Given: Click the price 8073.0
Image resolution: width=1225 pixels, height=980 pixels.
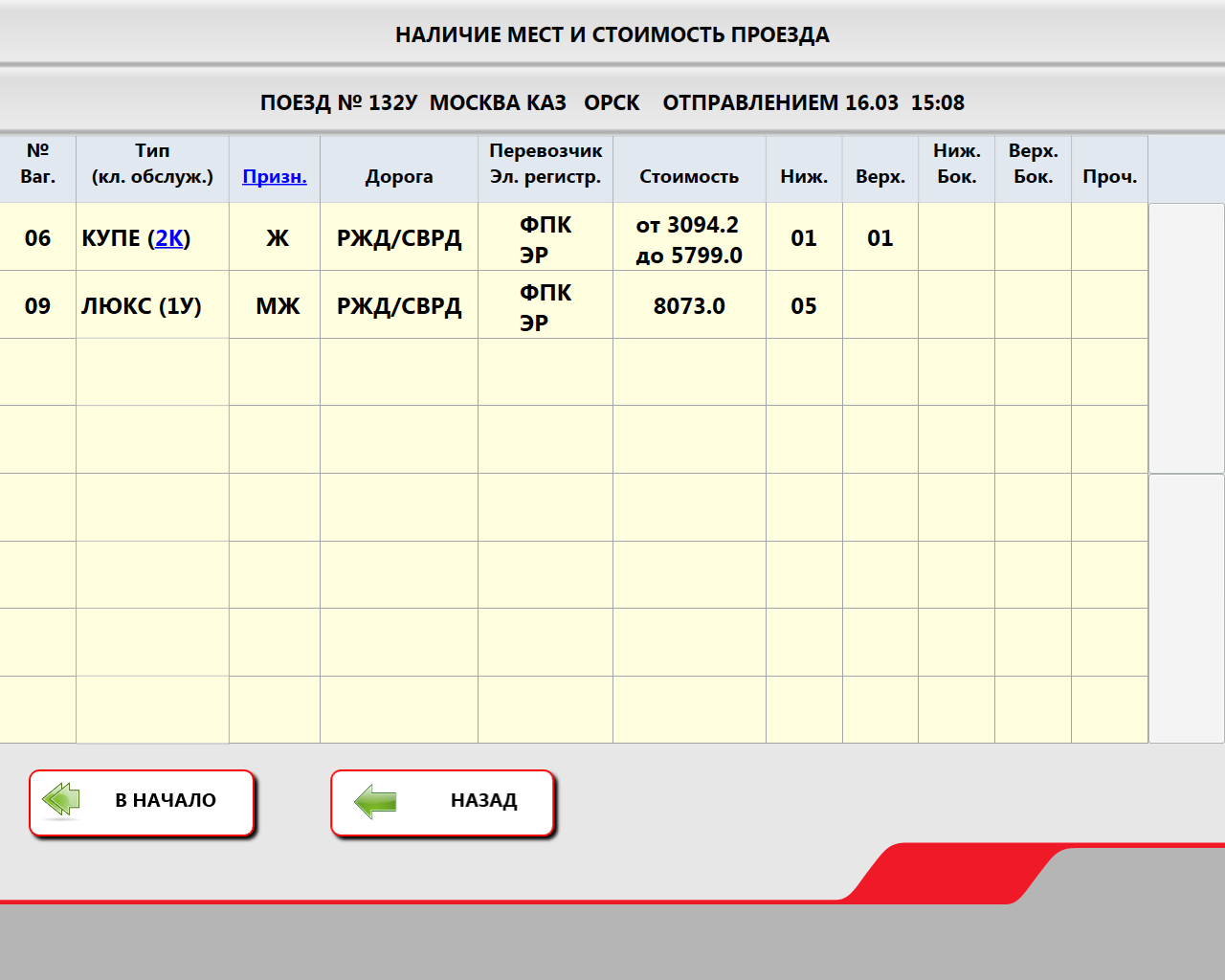Looking at the screenshot, I should (689, 306).
